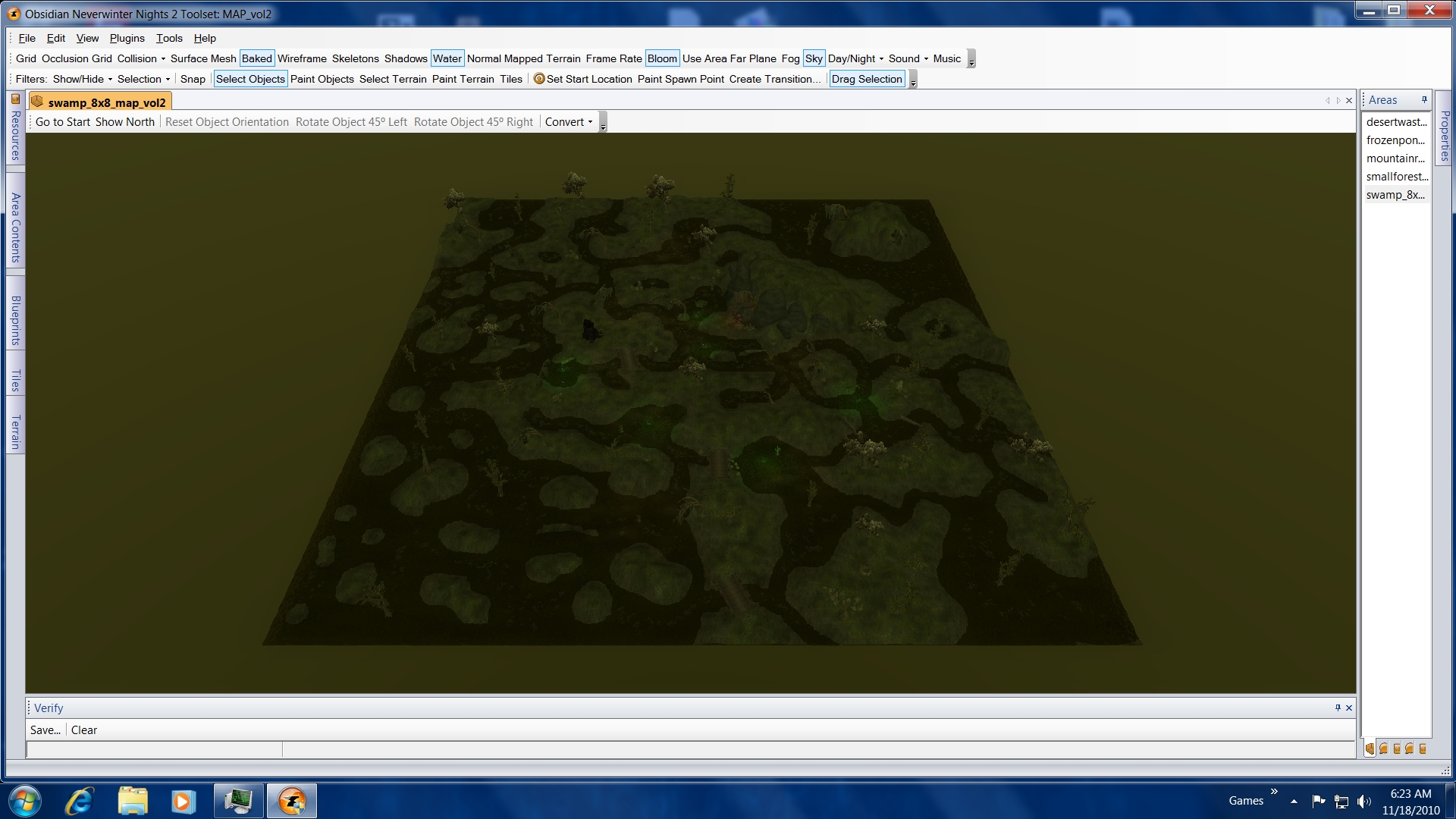Click the Internet Explorer taskbar icon
This screenshot has height=819, width=1456.
click(79, 801)
